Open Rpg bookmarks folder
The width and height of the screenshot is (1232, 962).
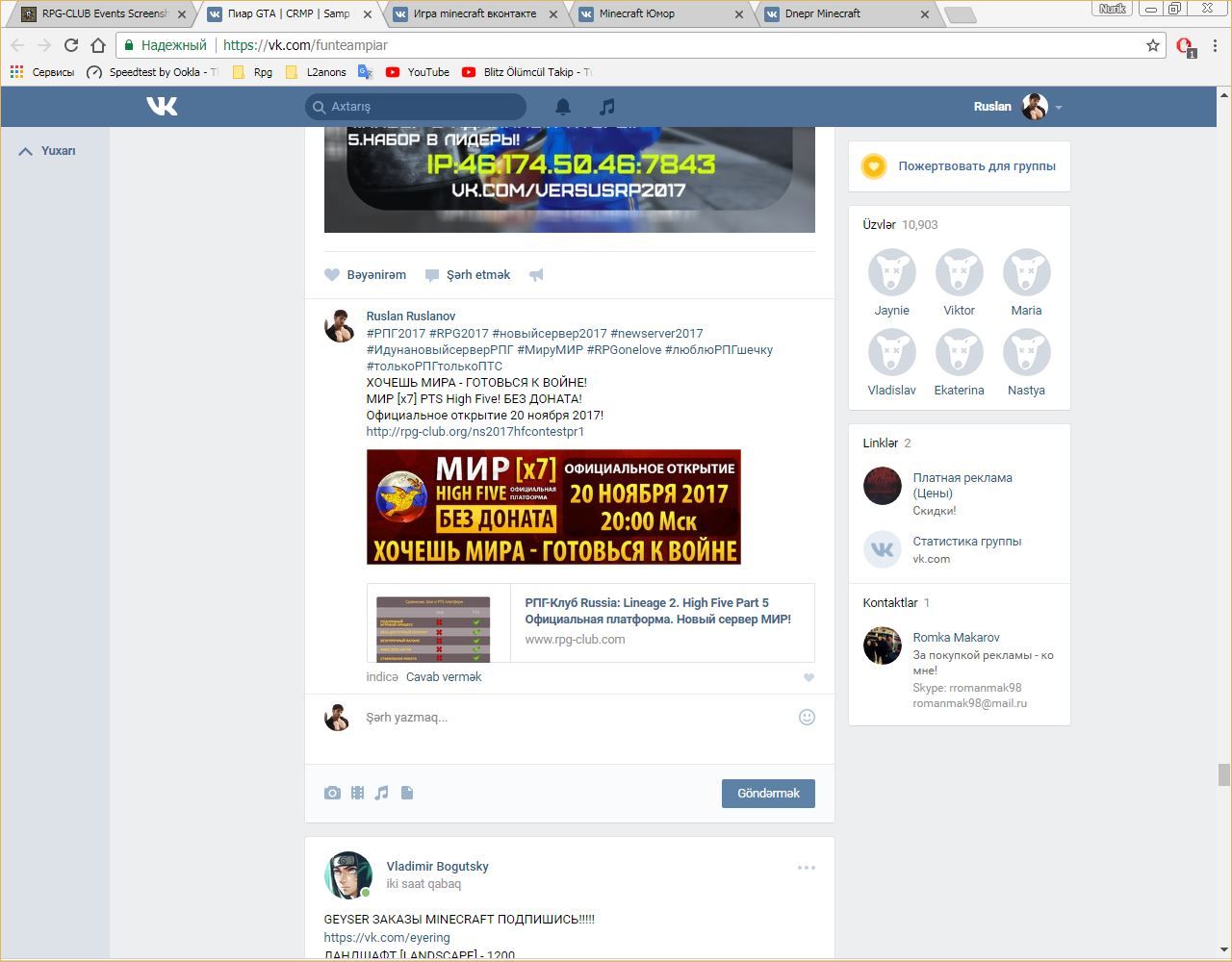[x=253, y=72]
